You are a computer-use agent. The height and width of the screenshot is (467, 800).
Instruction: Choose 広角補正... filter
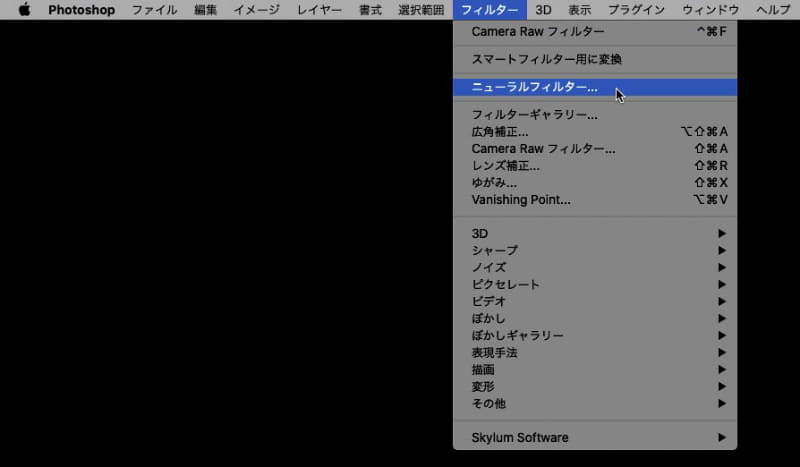[x=595, y=132]
